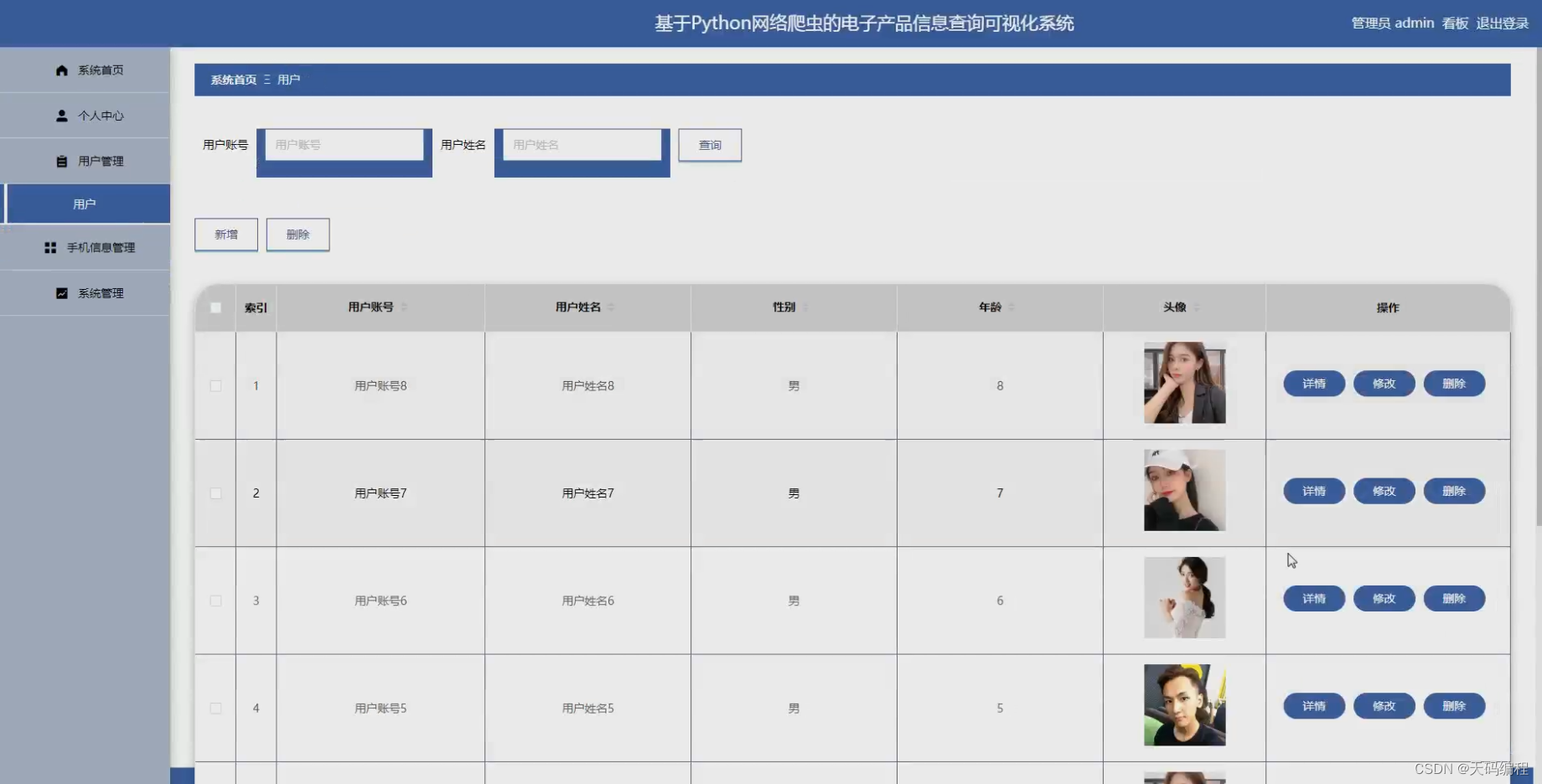Click the home icon beside 系统首页
This screenshot has height=784, width=1542.
[x=61, y=70]
